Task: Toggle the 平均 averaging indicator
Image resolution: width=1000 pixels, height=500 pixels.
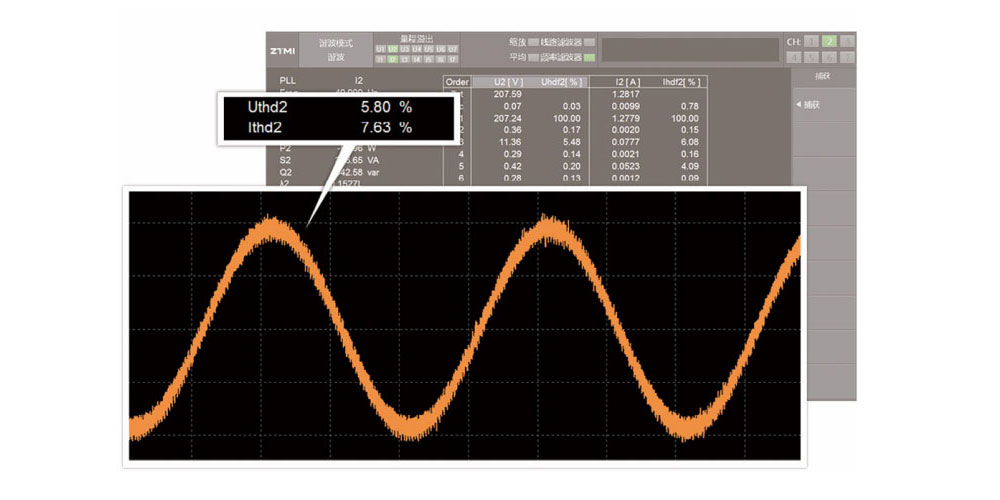Action: pos(533,57)
